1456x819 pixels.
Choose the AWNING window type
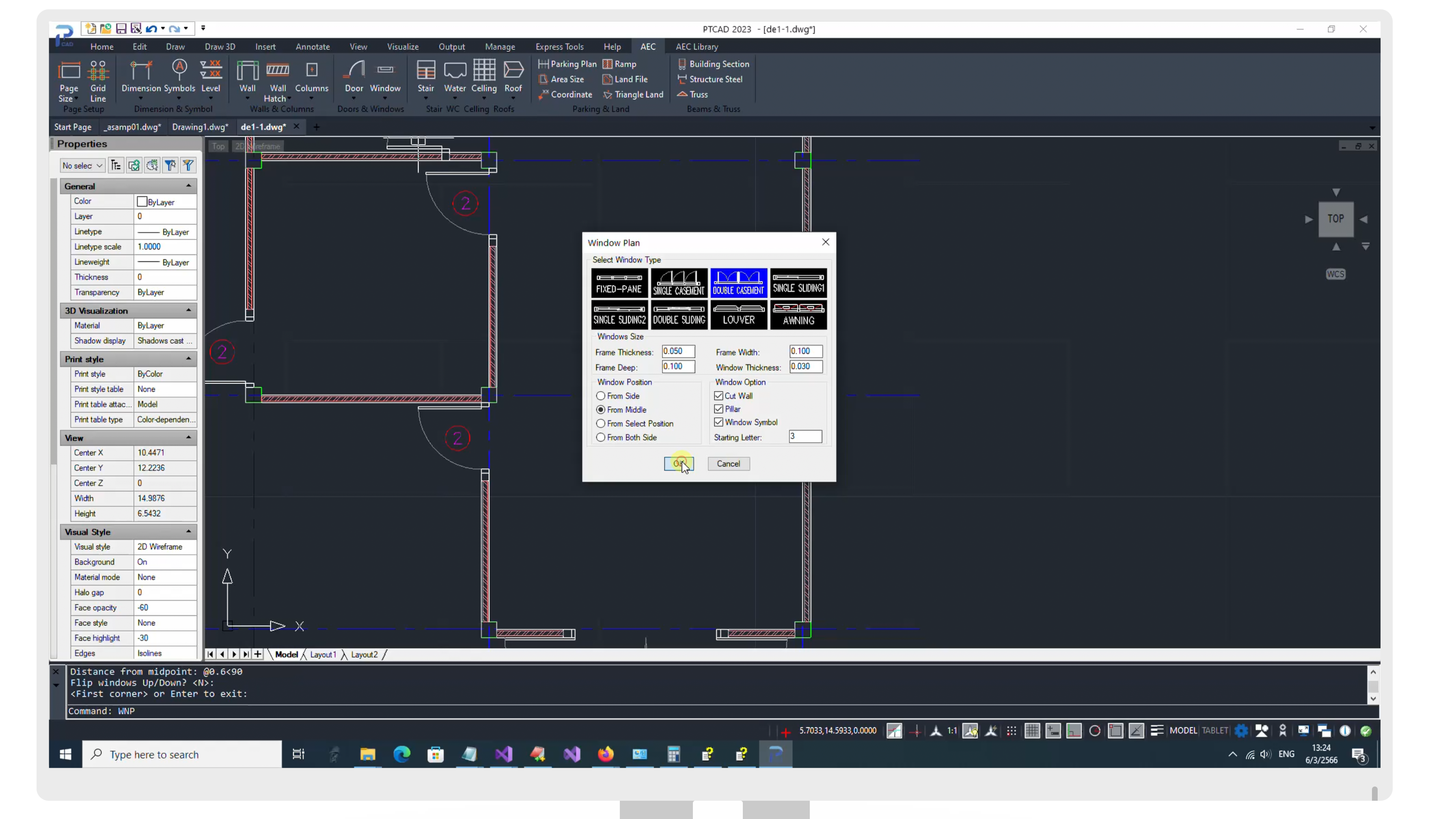(798, 314)
